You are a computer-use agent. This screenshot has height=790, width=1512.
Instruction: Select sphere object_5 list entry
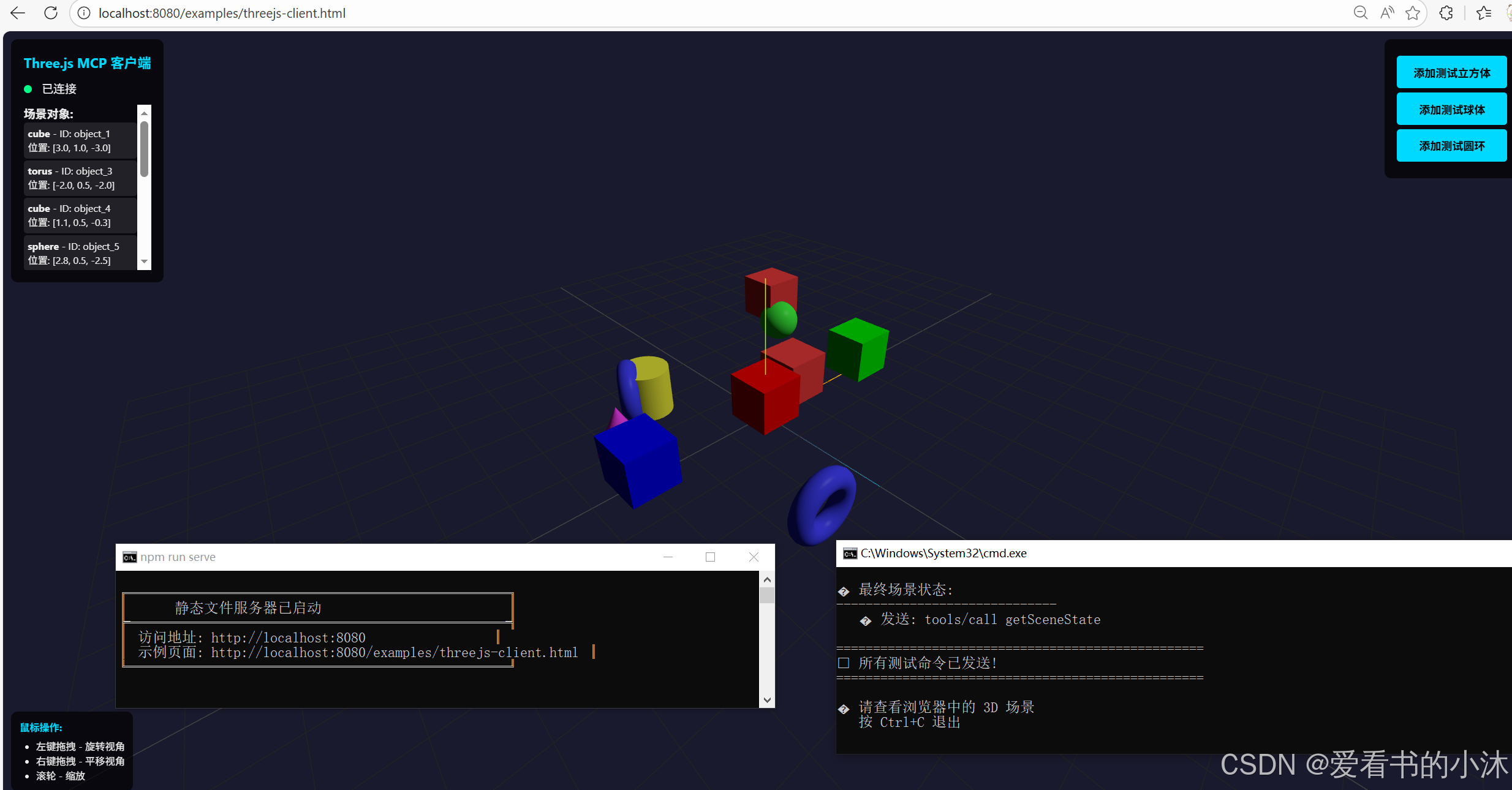[x=80, y=253]
